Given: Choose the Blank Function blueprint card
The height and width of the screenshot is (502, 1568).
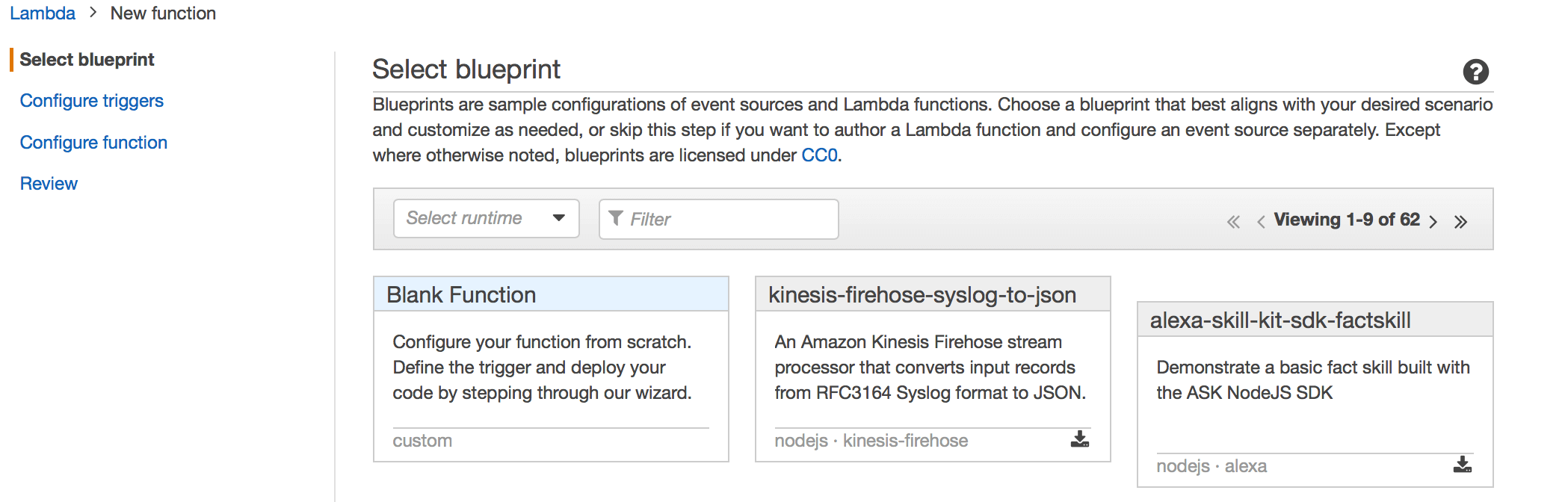Looking at the screenshot, I should tap(551, 369).
